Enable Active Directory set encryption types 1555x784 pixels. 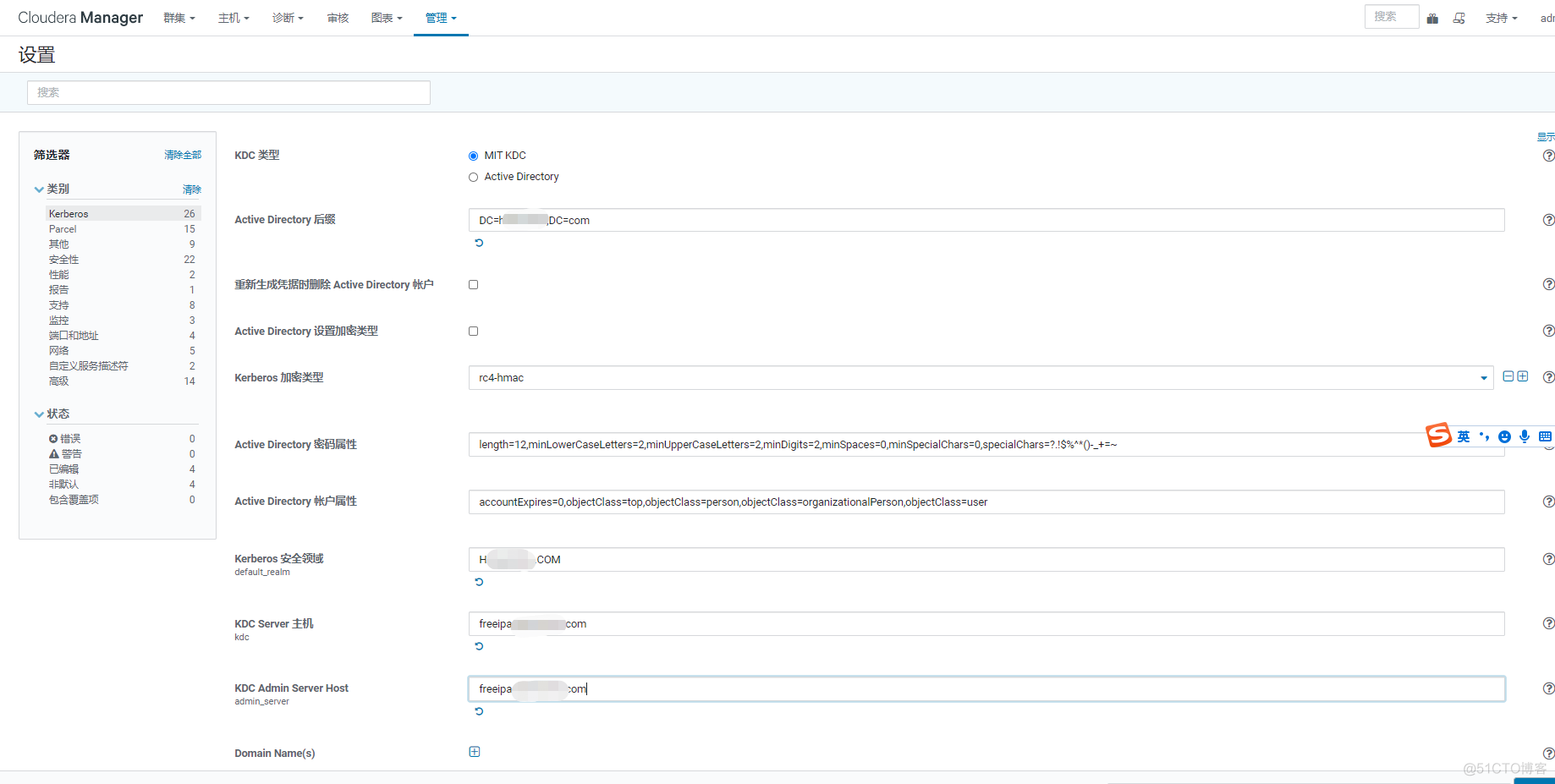pyautogui.click(x=473, y=331)
